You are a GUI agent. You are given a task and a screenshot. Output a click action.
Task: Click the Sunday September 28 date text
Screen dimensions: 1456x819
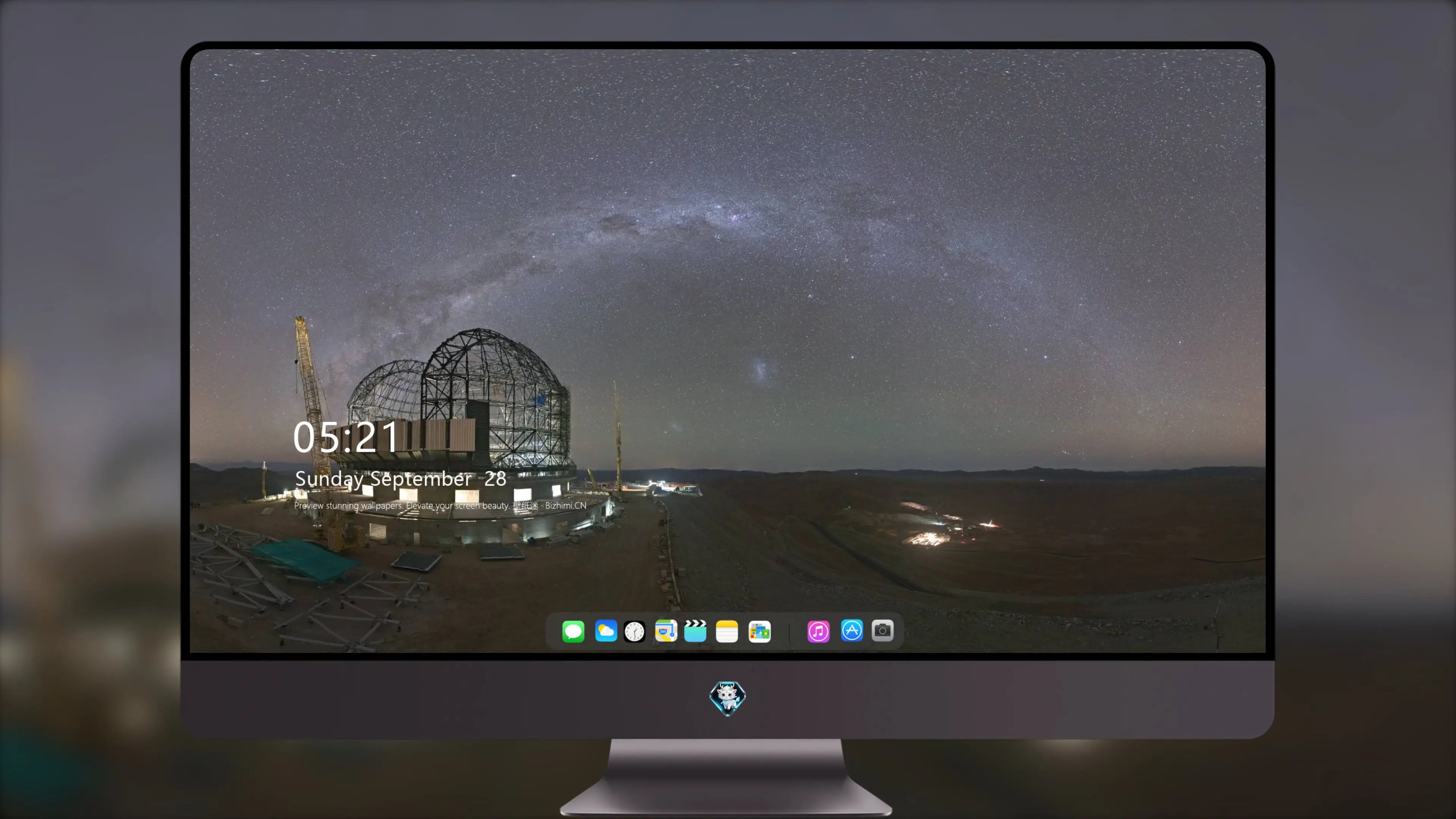[x=400, y=479]
